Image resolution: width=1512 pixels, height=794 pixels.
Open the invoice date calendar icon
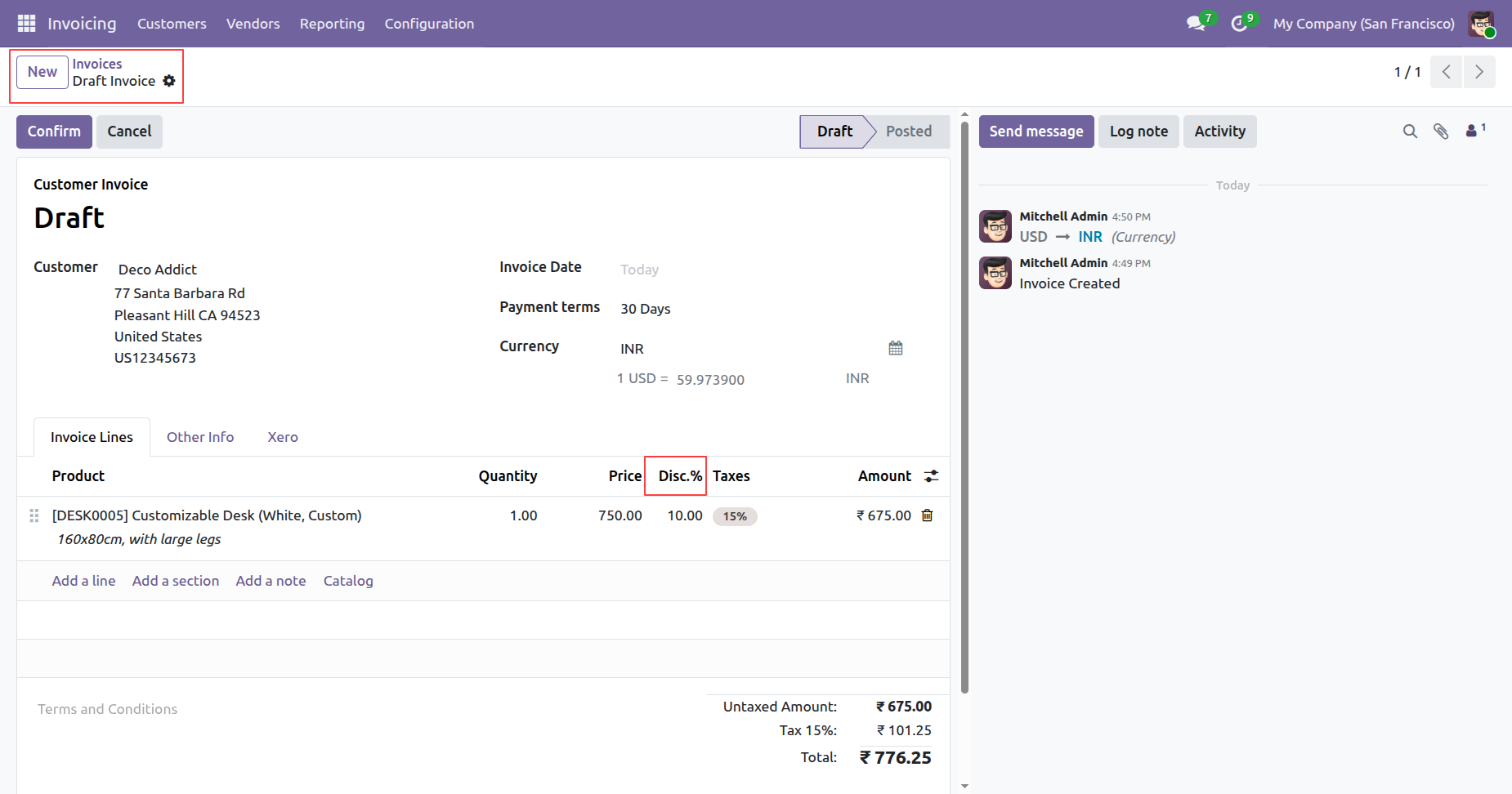tap(896, 348)
